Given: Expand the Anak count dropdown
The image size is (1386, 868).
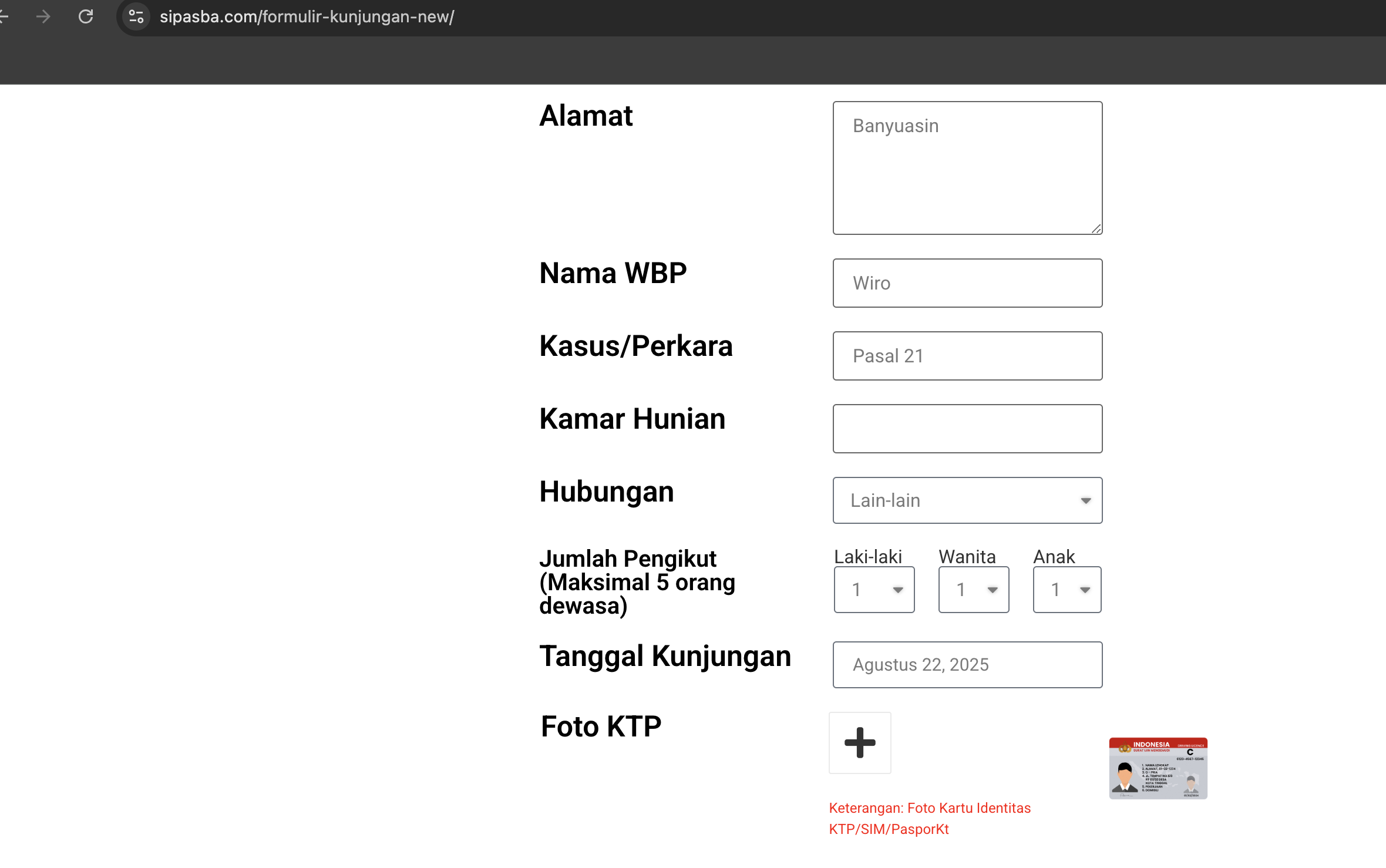Looking at the screenshot, I should (x=1067, y=590).
